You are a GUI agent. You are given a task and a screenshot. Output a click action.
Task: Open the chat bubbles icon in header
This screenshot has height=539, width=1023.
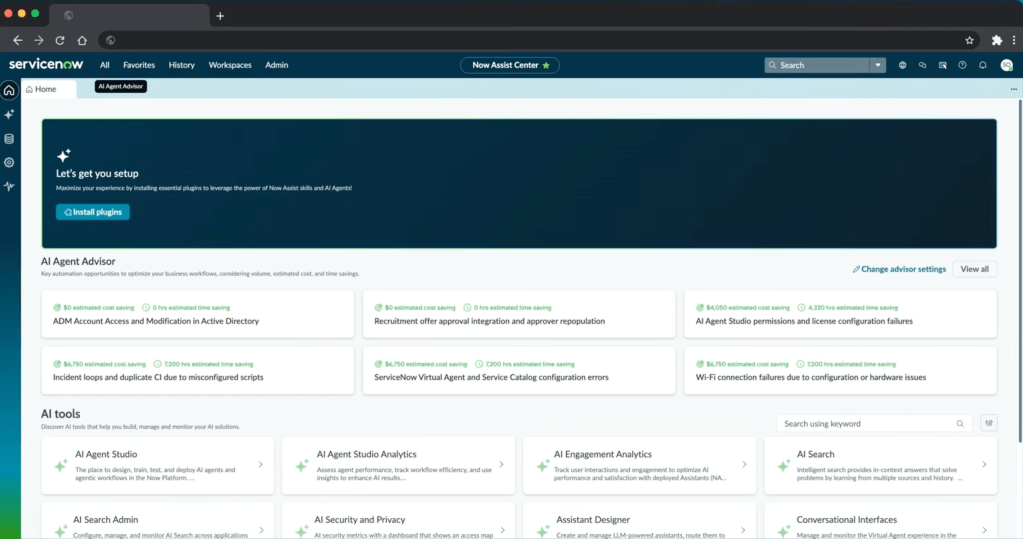[x=923, y=65]
